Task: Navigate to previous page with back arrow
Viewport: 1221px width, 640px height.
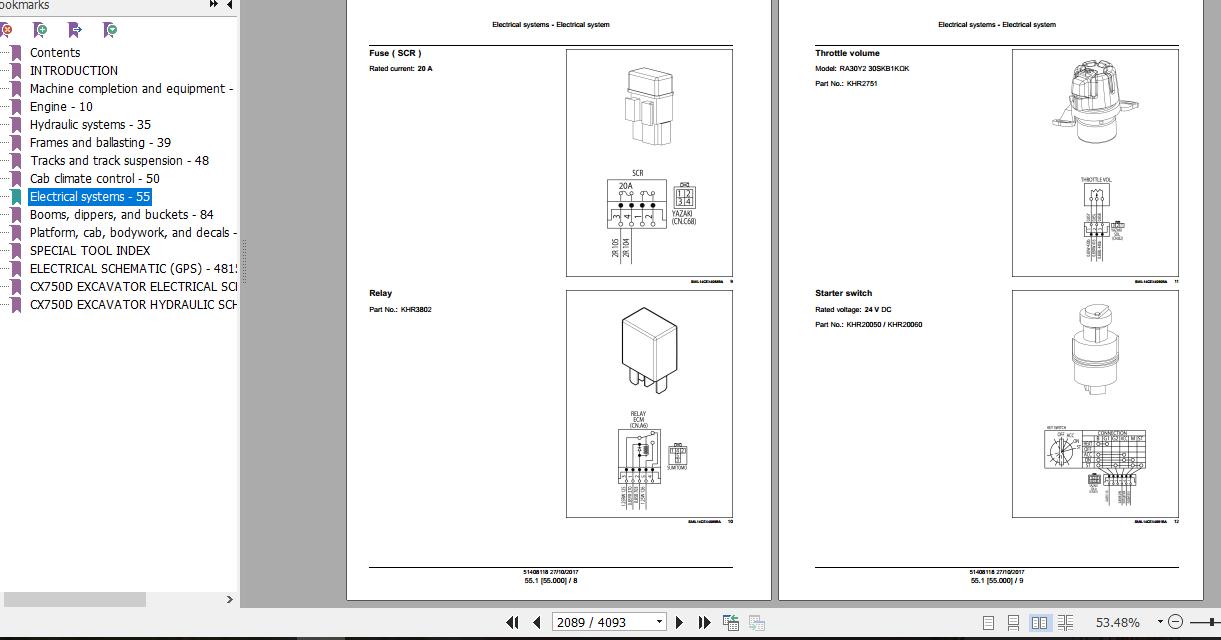Action: tap(537, 622)
